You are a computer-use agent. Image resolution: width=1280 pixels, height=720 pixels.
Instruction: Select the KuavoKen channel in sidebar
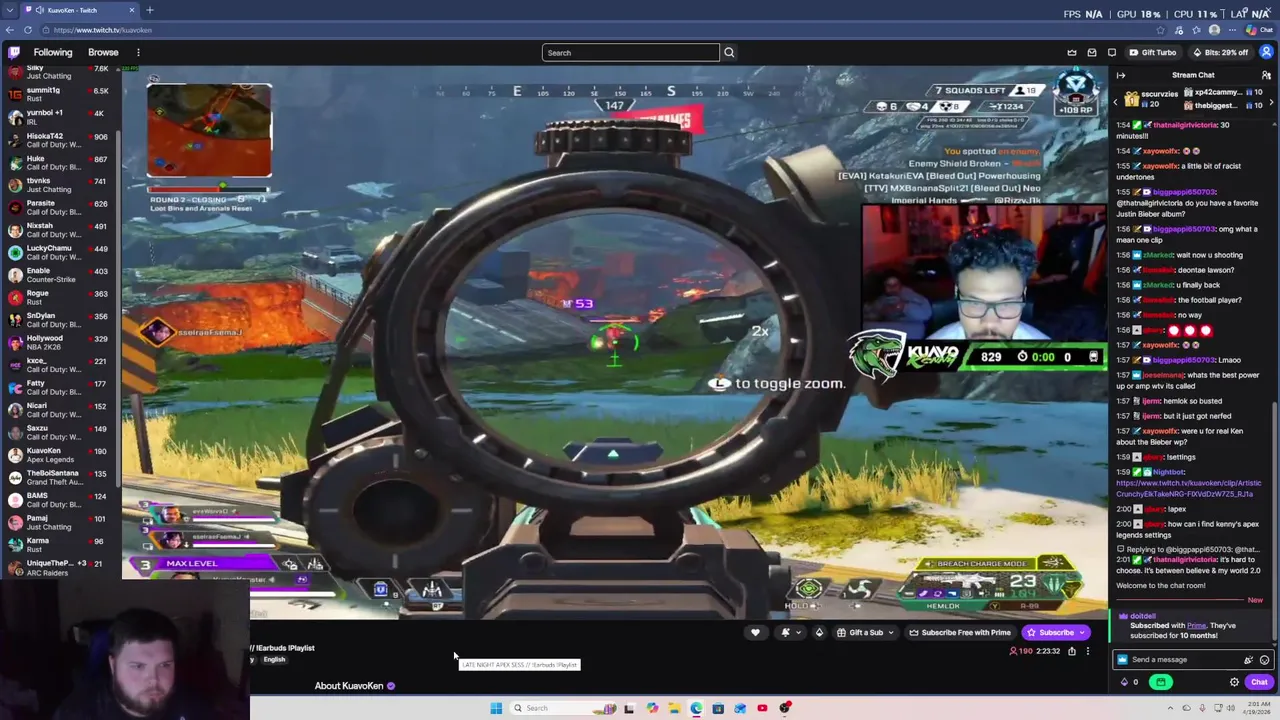[x=60, y=455]
